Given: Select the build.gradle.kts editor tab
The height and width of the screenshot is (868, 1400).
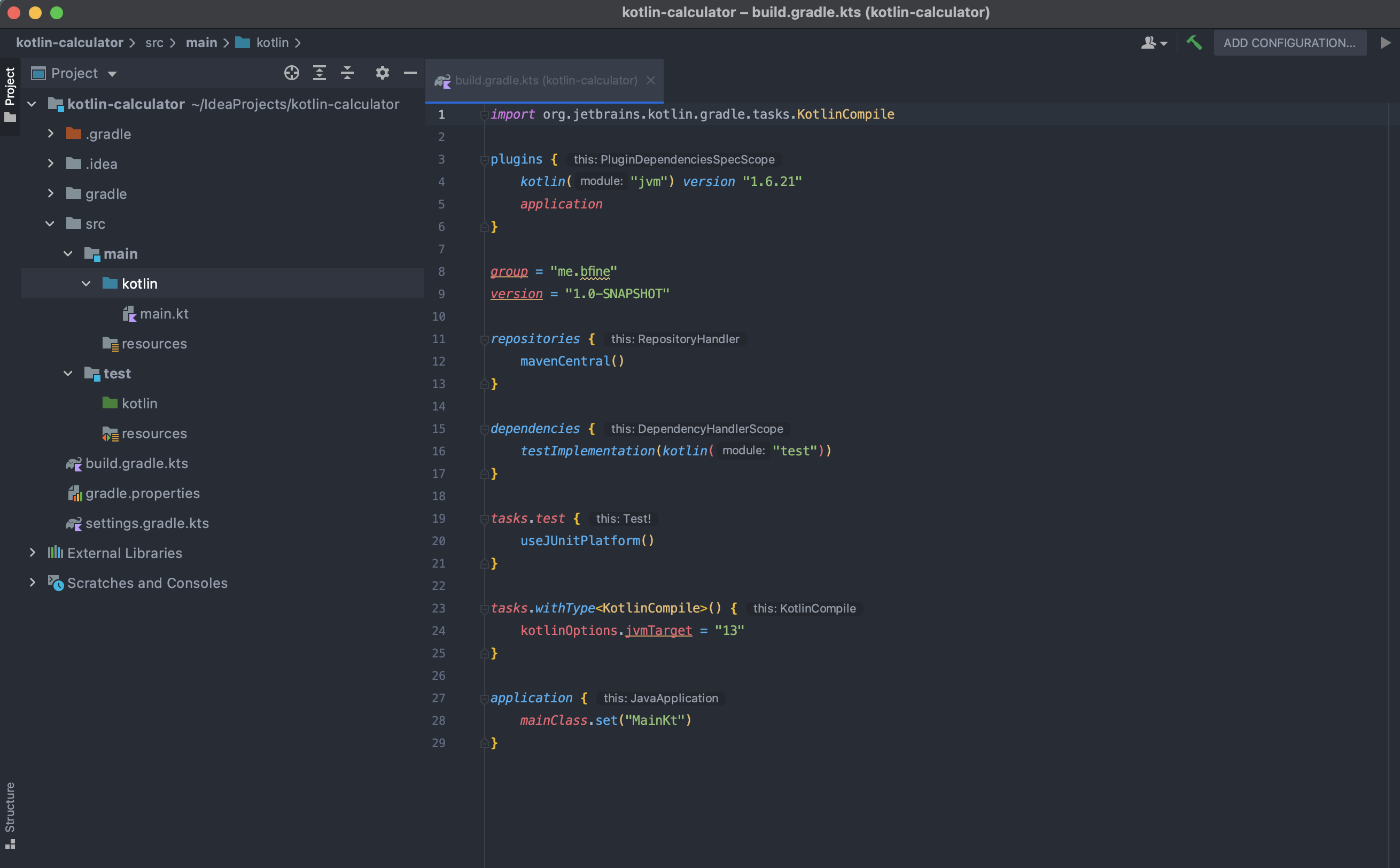Looking at the screenshot, I should point(545,80).
